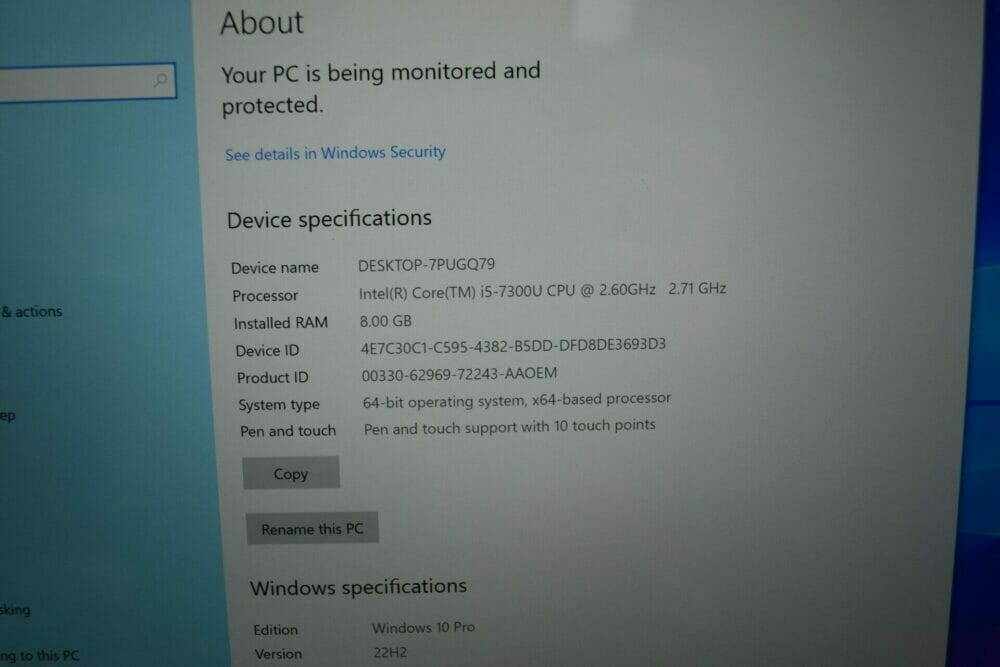Open See details in Windows Security link
This screenshot has height=667, width=1000.
[335, 153]
